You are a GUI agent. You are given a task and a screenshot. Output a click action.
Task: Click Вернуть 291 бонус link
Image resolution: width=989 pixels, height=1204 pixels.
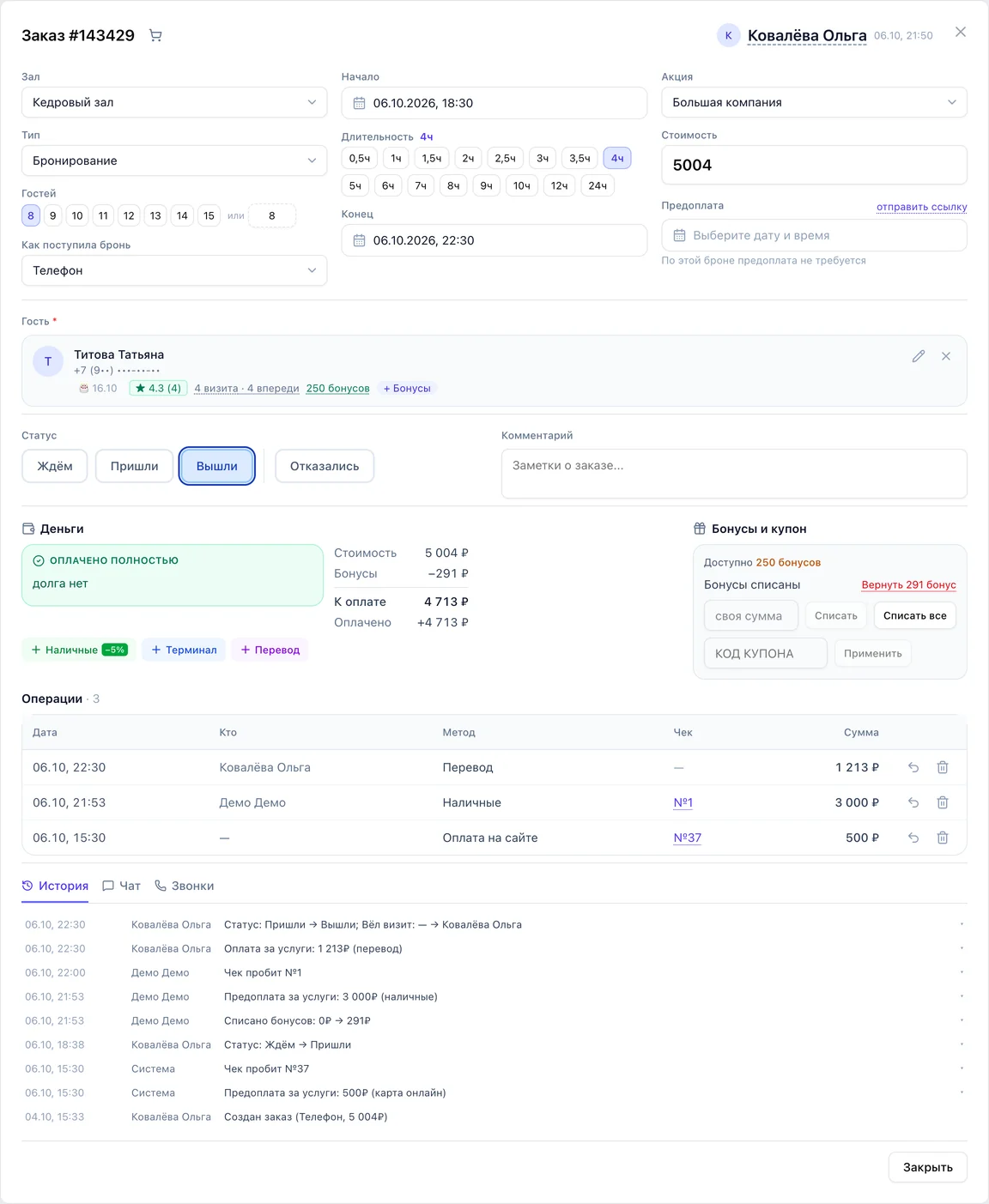point(909,584)
